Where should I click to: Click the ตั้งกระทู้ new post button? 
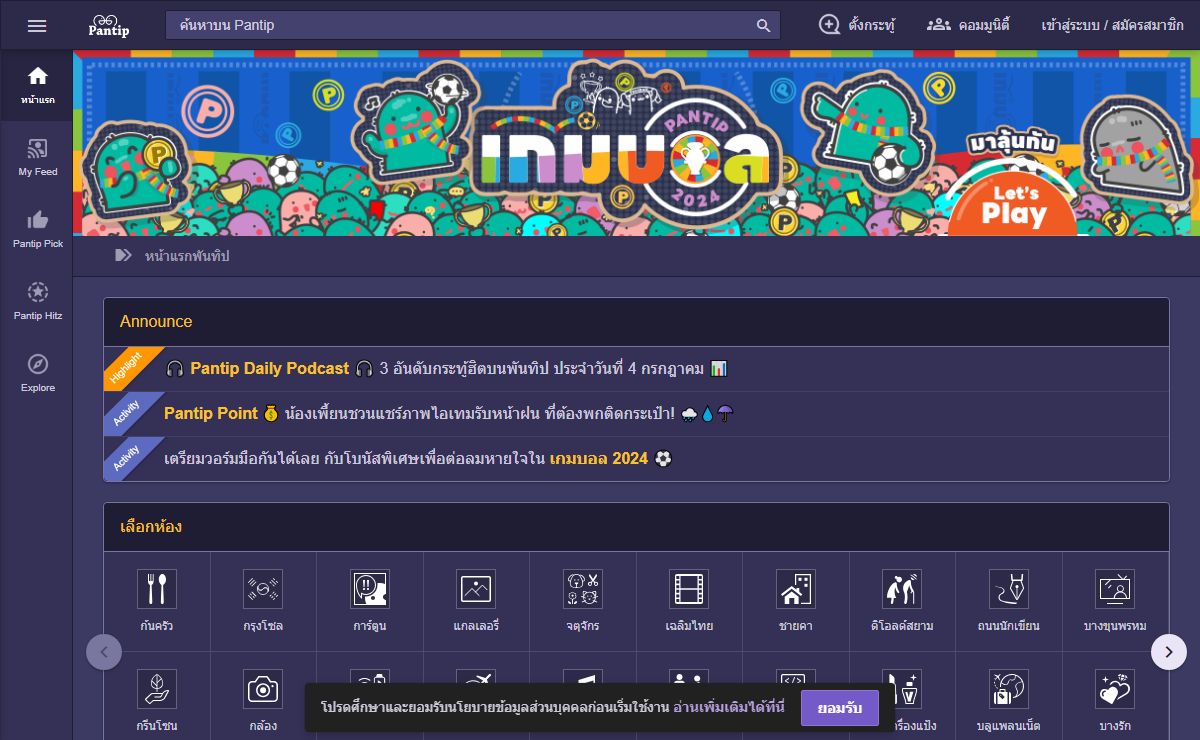click(856, 25)
